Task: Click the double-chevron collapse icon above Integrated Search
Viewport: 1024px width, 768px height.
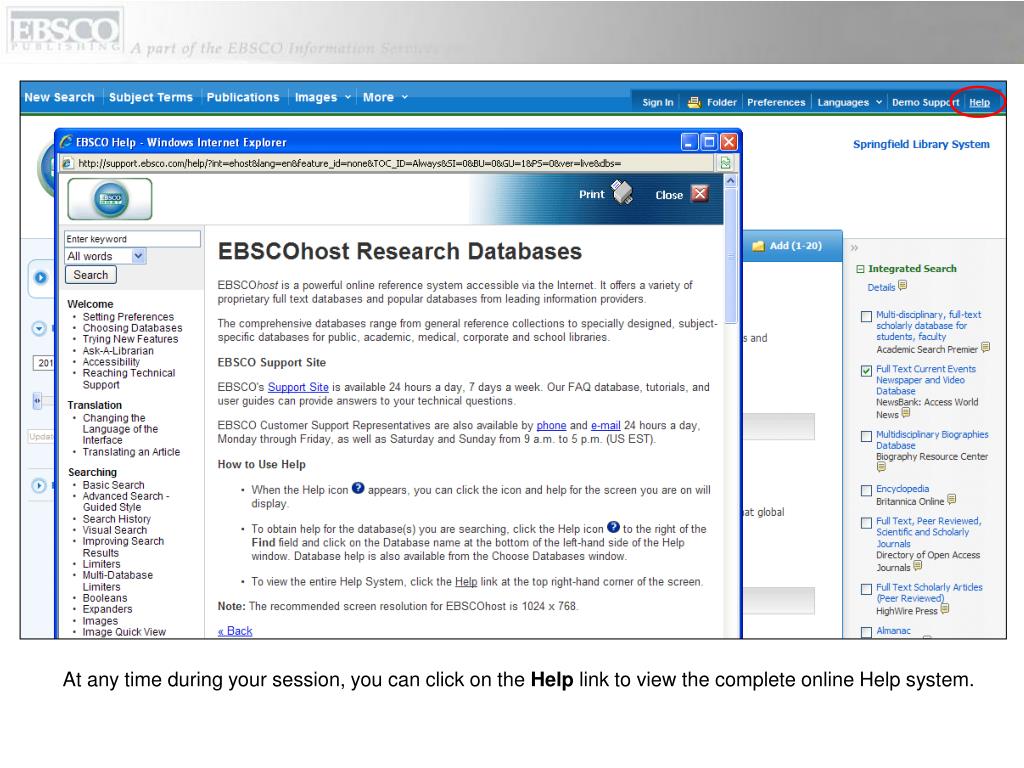Action: tap(854, 248)
